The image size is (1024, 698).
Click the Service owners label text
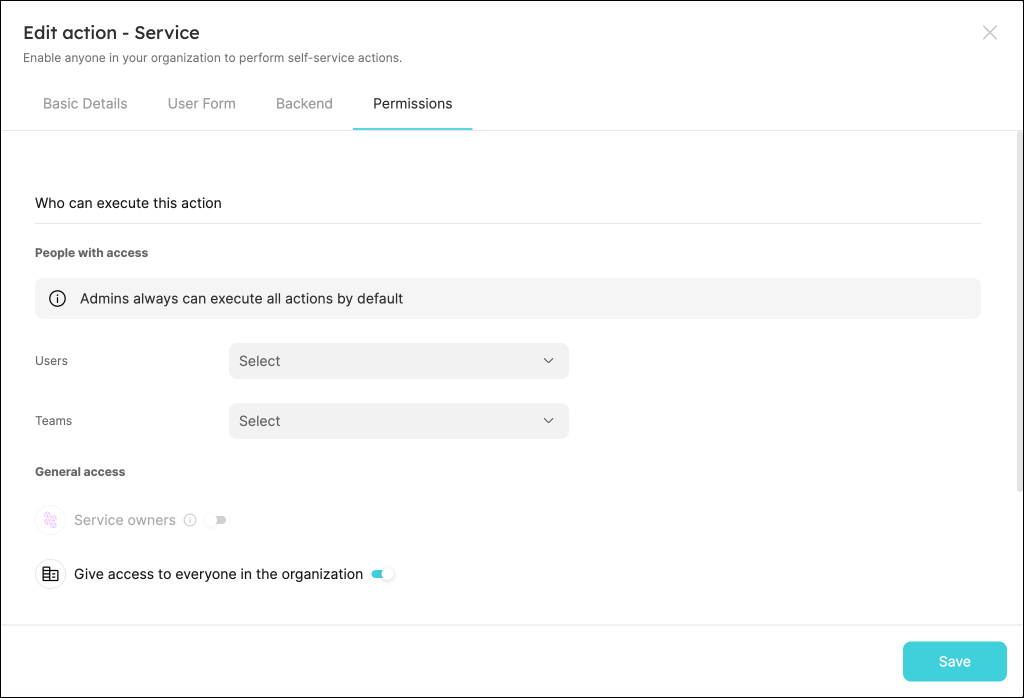coord(125,520)
